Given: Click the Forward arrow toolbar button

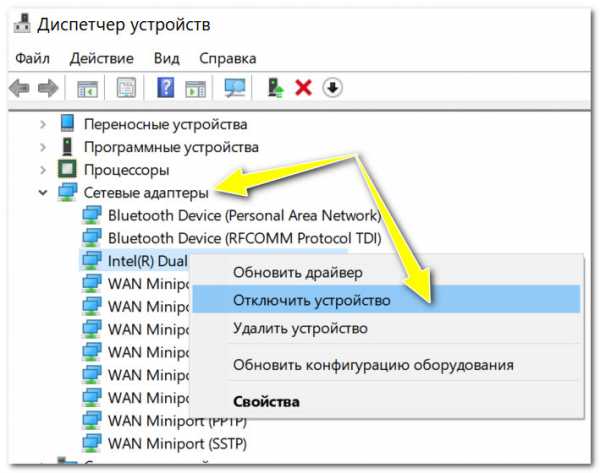Looking at the screenshot, I should 46,88.
